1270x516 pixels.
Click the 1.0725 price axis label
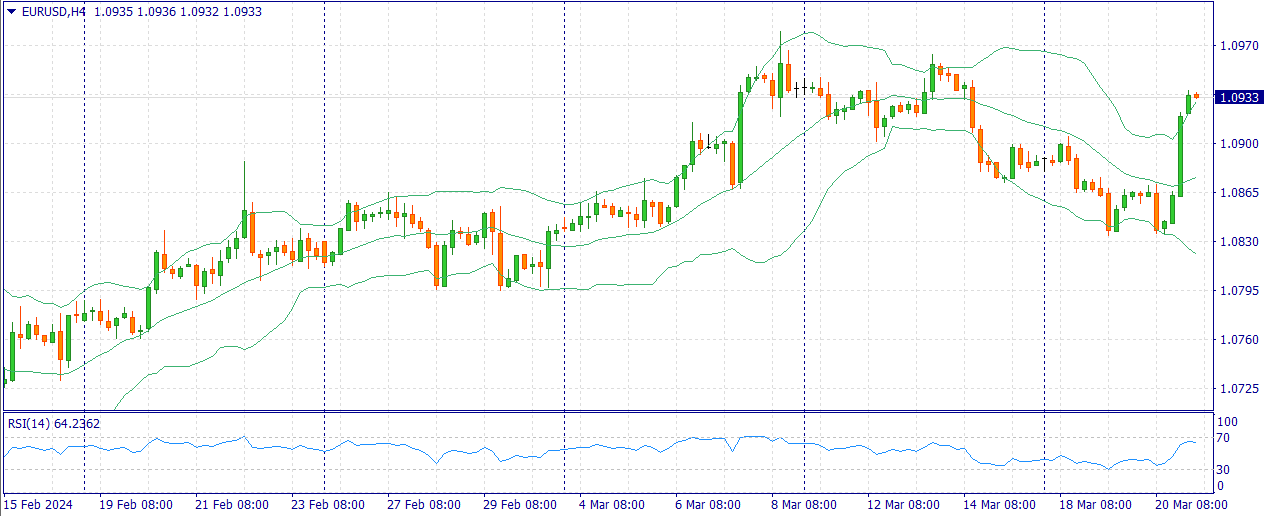[1238, 388]
